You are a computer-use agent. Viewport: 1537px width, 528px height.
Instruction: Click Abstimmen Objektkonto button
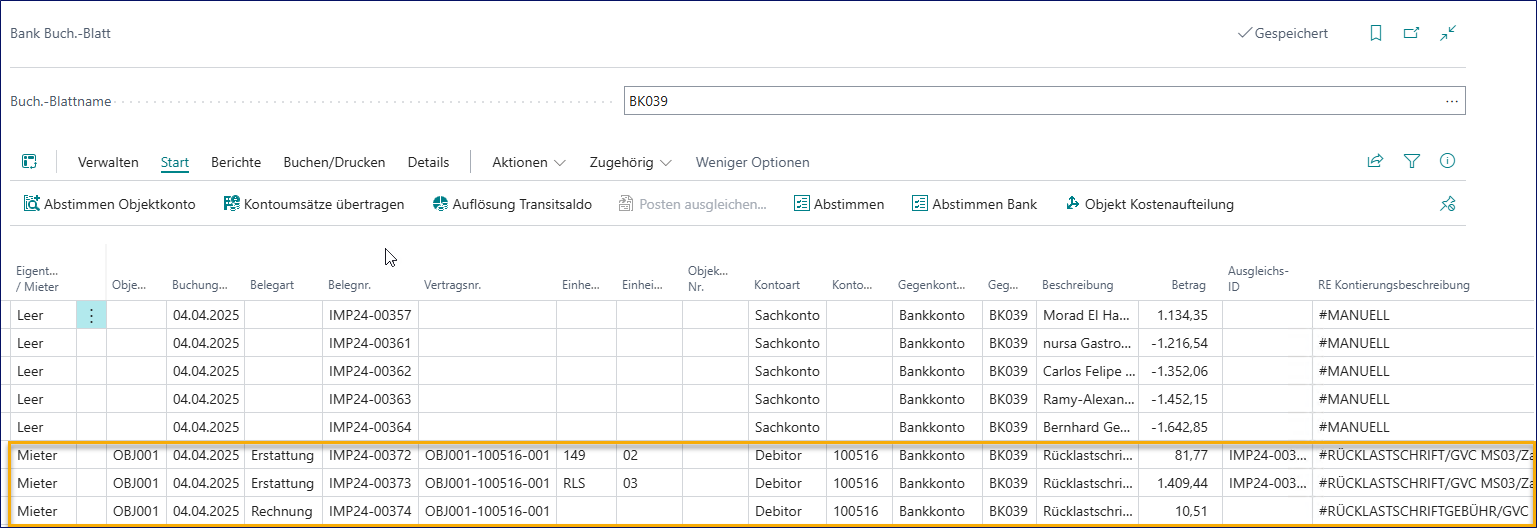tap(109, 204)
